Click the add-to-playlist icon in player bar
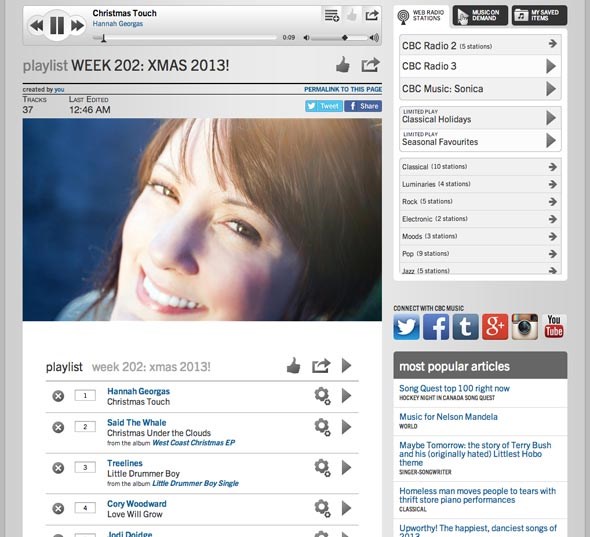Image resolution: width=590 pixels, height=537 pixels. (x=331, y=15)
